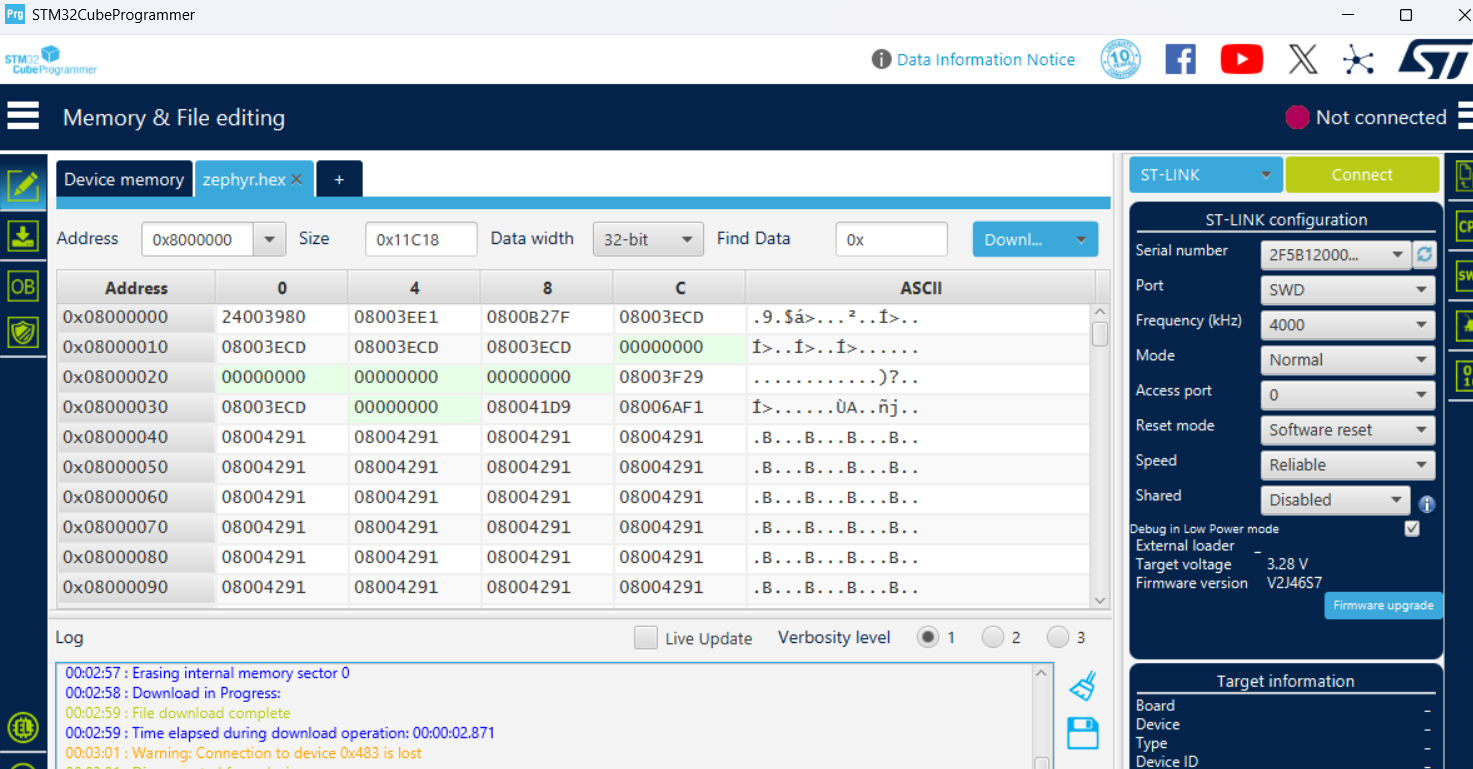Viewport: 1473px width, 769px height.
Task: Open the Facebook icon
Action: coord(1181,60)
